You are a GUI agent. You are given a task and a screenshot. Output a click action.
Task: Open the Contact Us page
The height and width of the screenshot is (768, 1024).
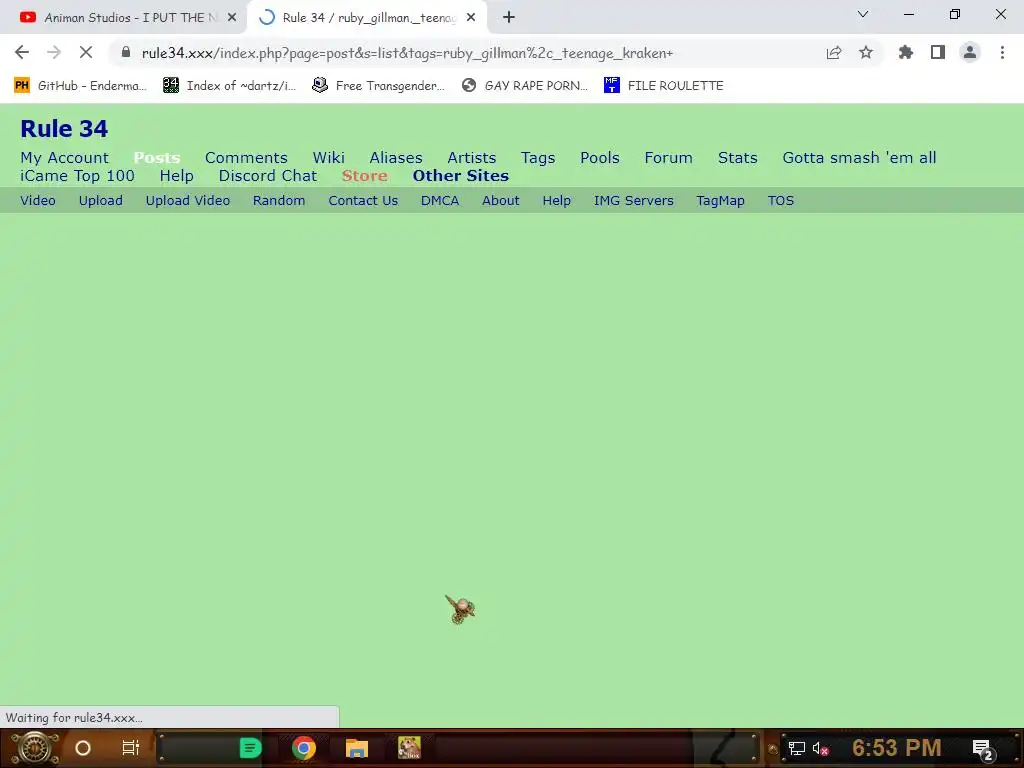(363, 200)
